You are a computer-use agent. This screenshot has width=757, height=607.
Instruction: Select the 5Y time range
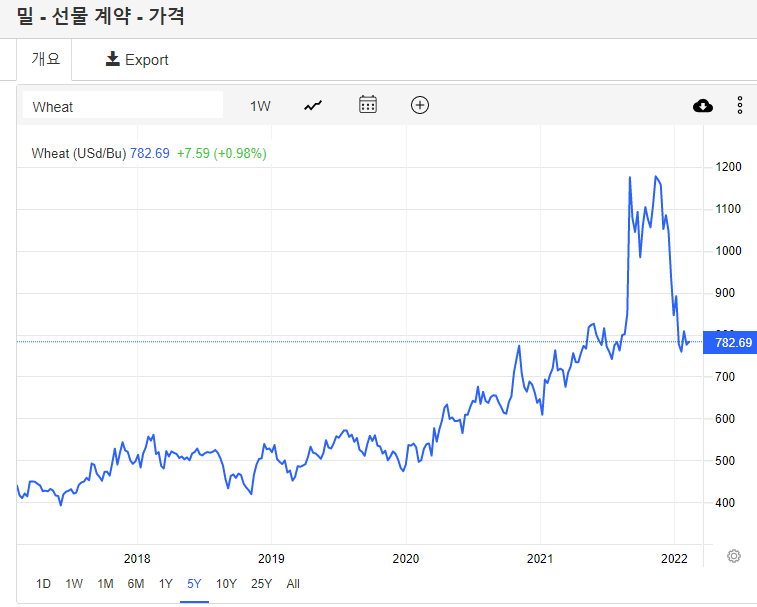[194, 584]
